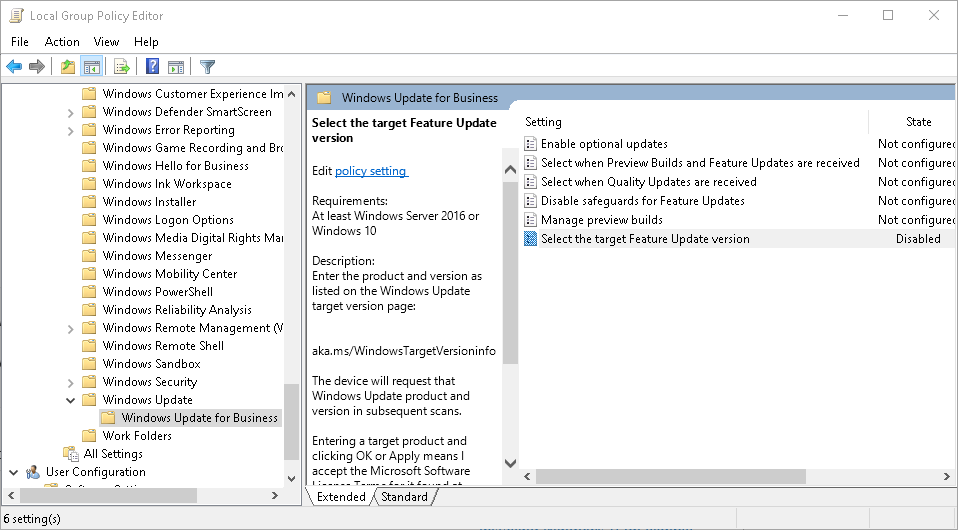This screenshot has height=530, width=958.
Task: Switch to the Extended tab
Action: pos(340,496)
